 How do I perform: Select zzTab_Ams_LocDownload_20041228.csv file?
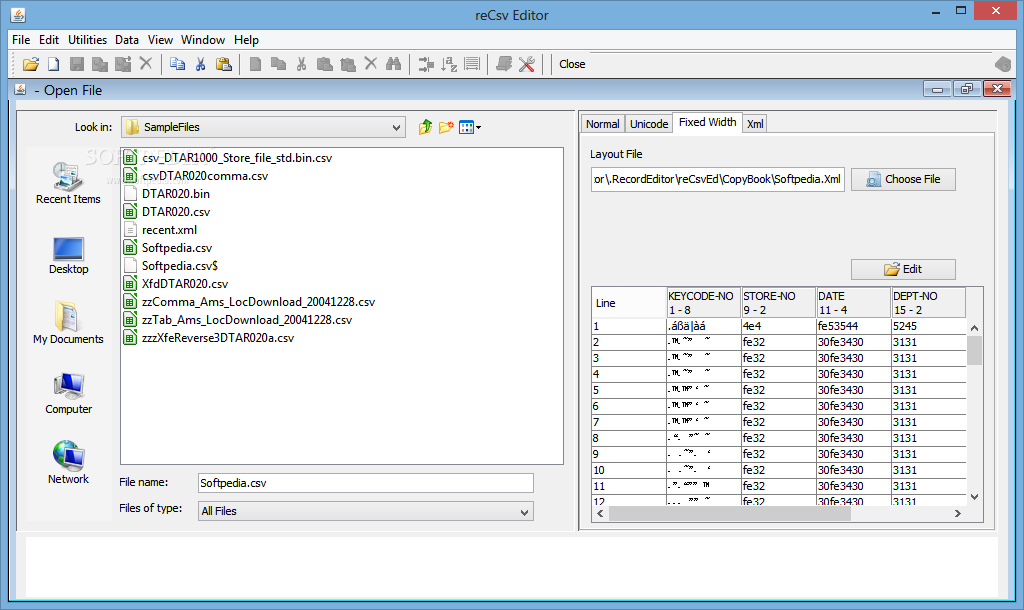pyautogui.click(x=247, y=320)
